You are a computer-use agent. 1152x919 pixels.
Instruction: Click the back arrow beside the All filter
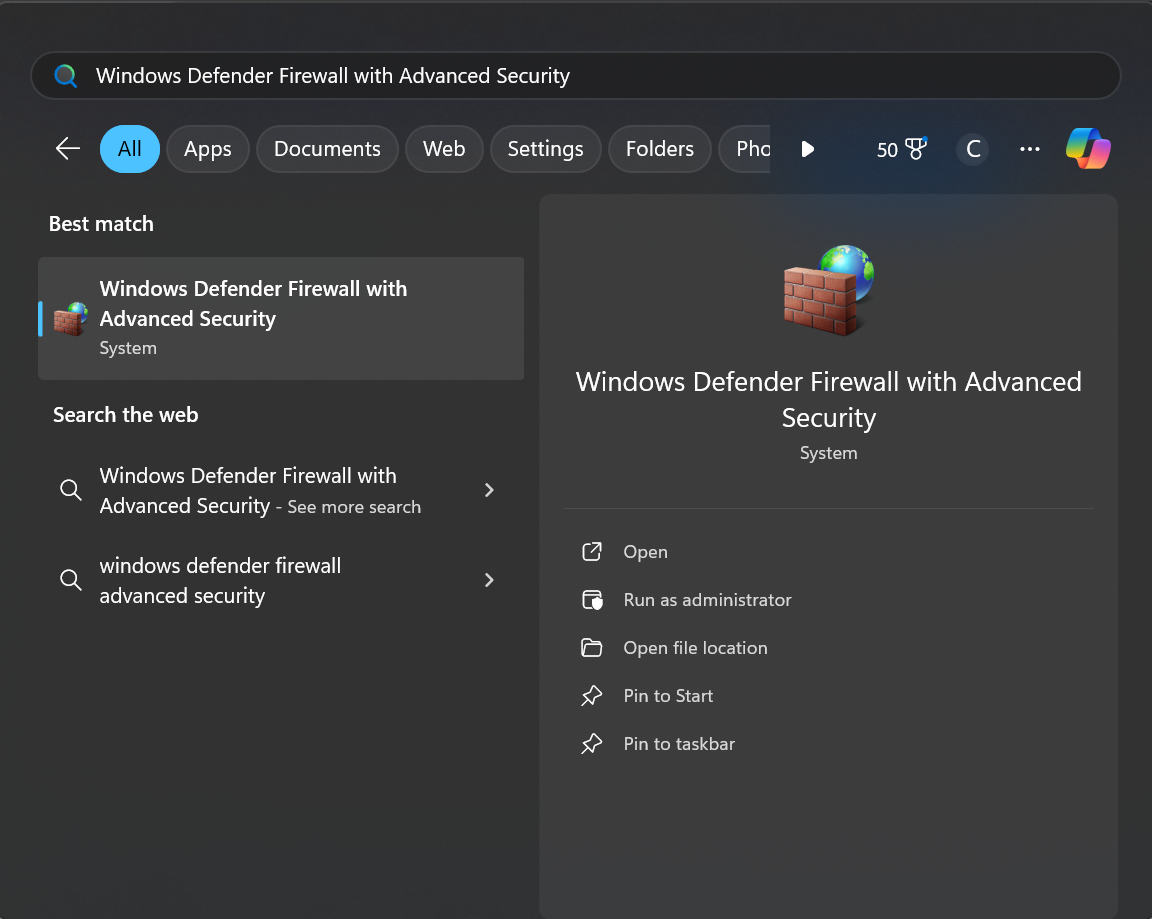point(68,148)
